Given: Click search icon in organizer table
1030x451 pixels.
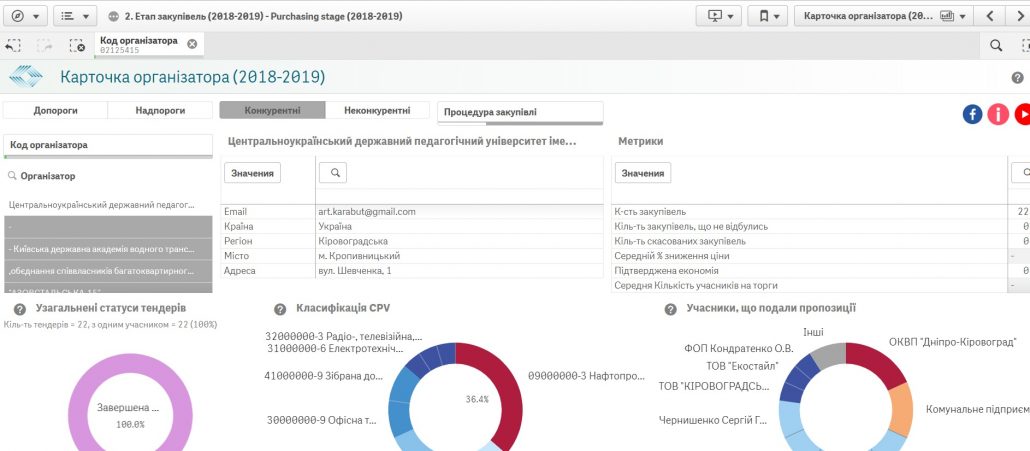Looking at the screenshot, I should tap(333, 173).
